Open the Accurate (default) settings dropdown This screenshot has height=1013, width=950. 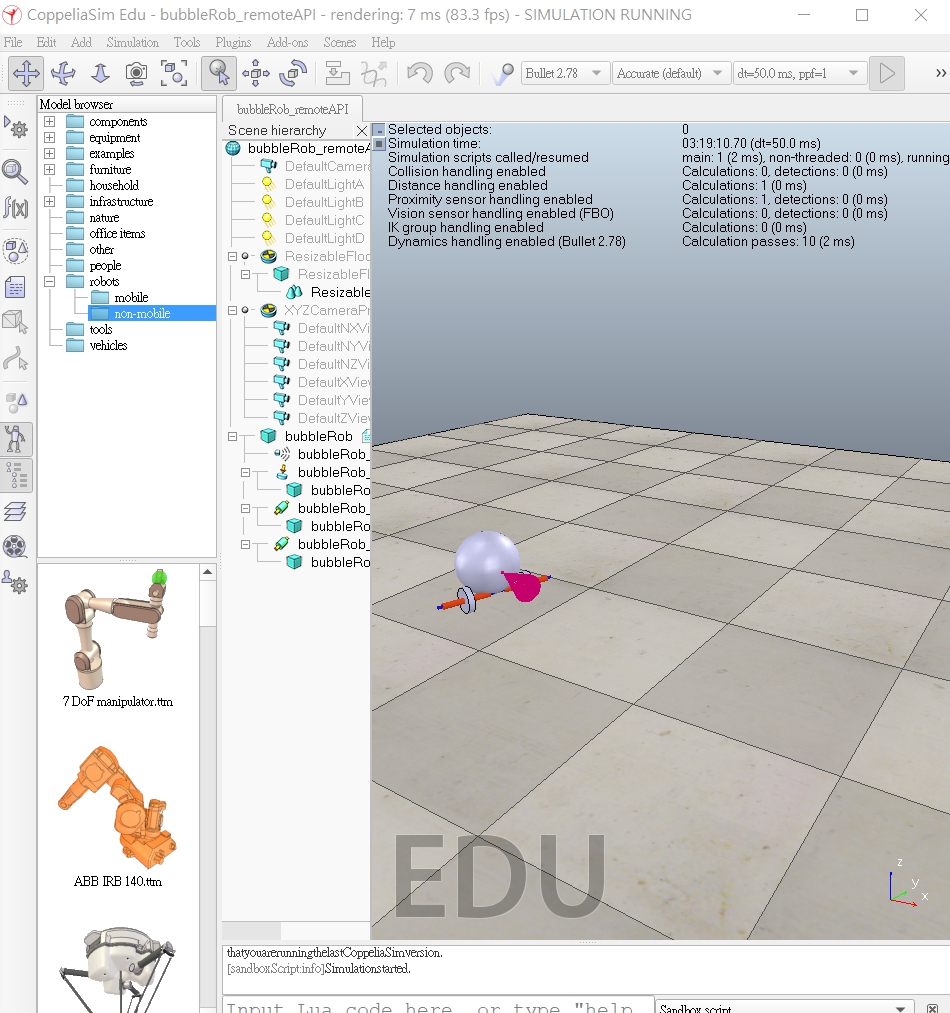pos(671,73)
